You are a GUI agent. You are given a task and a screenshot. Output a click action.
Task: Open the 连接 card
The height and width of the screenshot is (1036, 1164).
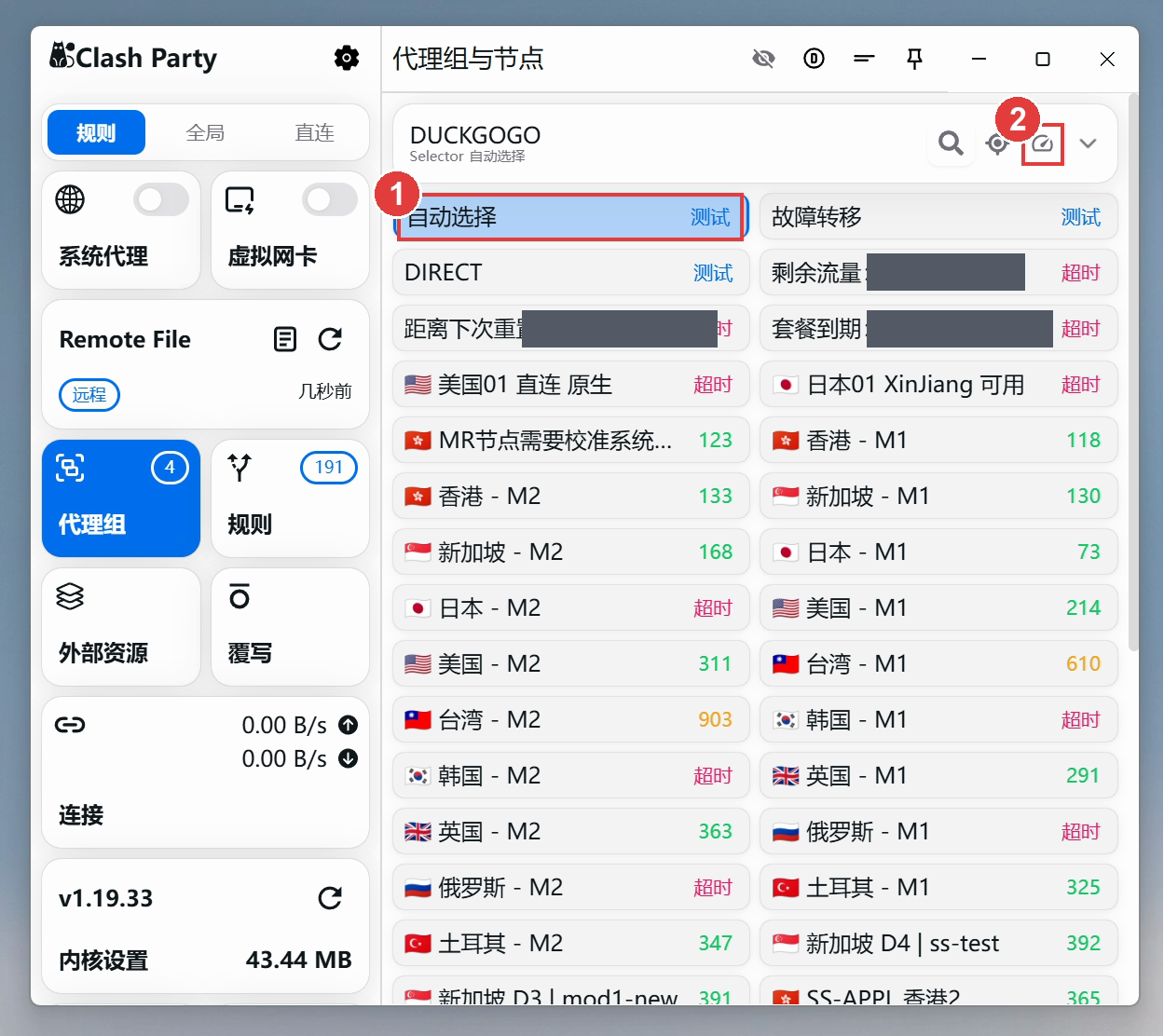(x=205, y=771)
